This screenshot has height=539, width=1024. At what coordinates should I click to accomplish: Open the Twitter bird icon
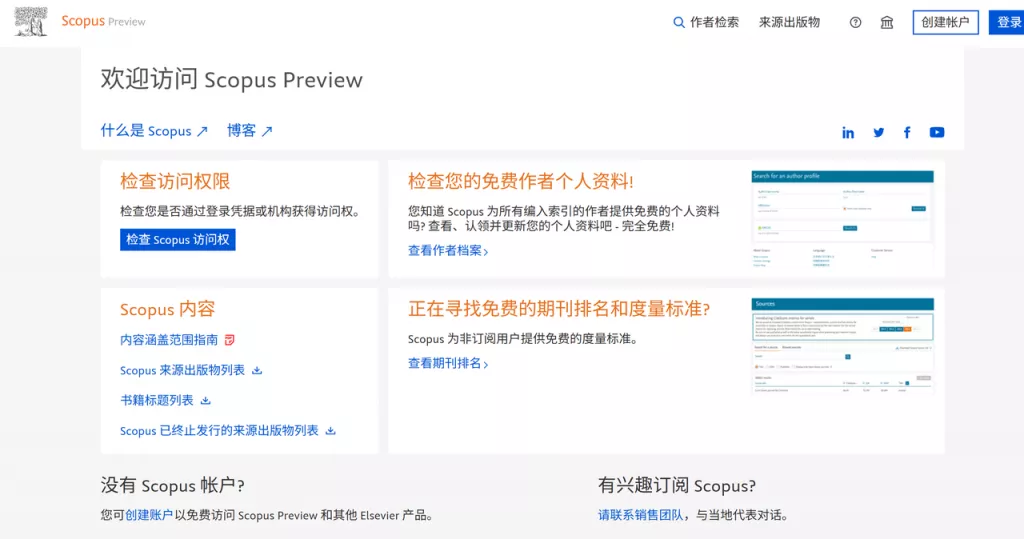878,132
